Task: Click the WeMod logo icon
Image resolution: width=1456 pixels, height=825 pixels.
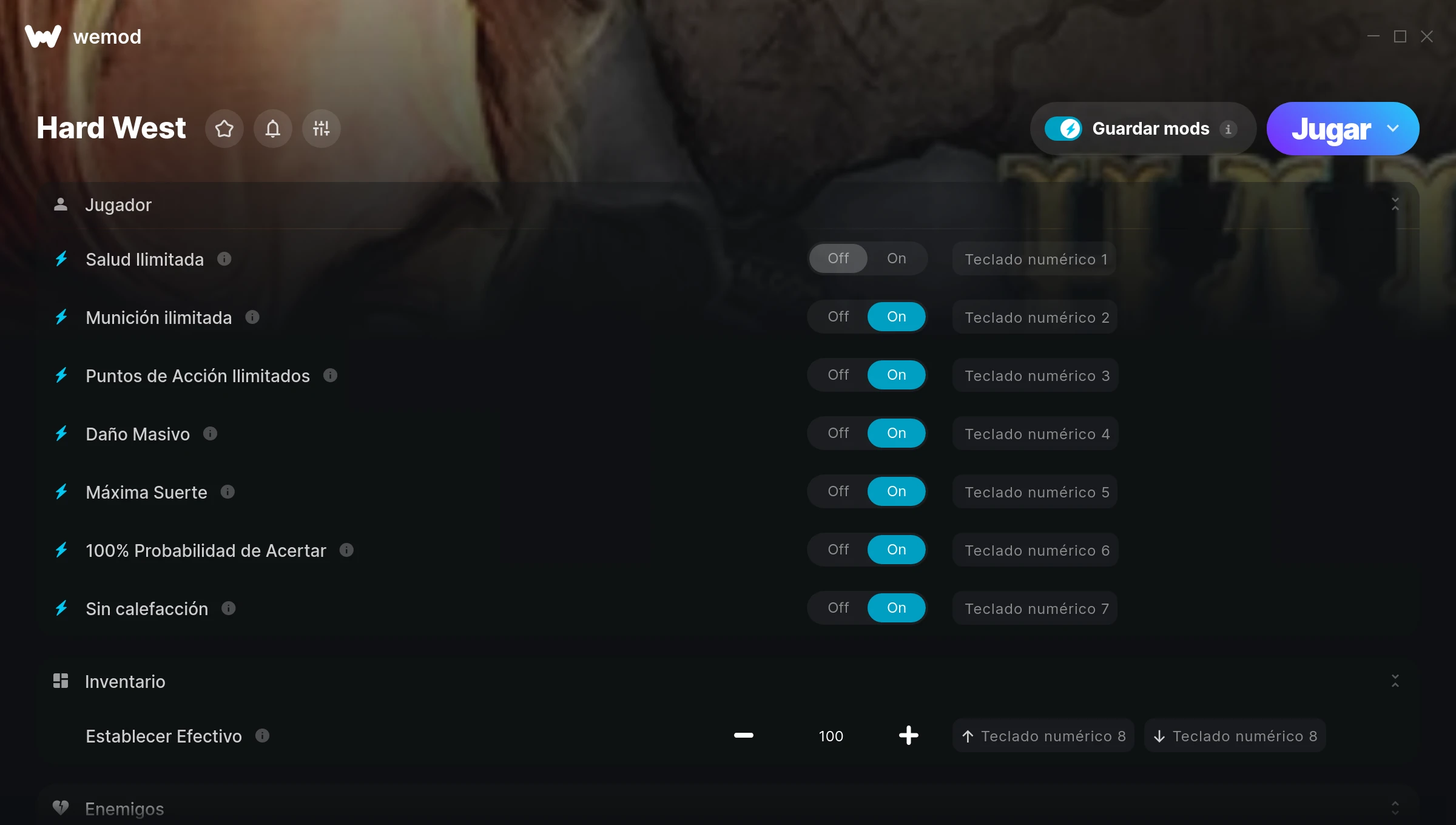Action: click(43, 36)
